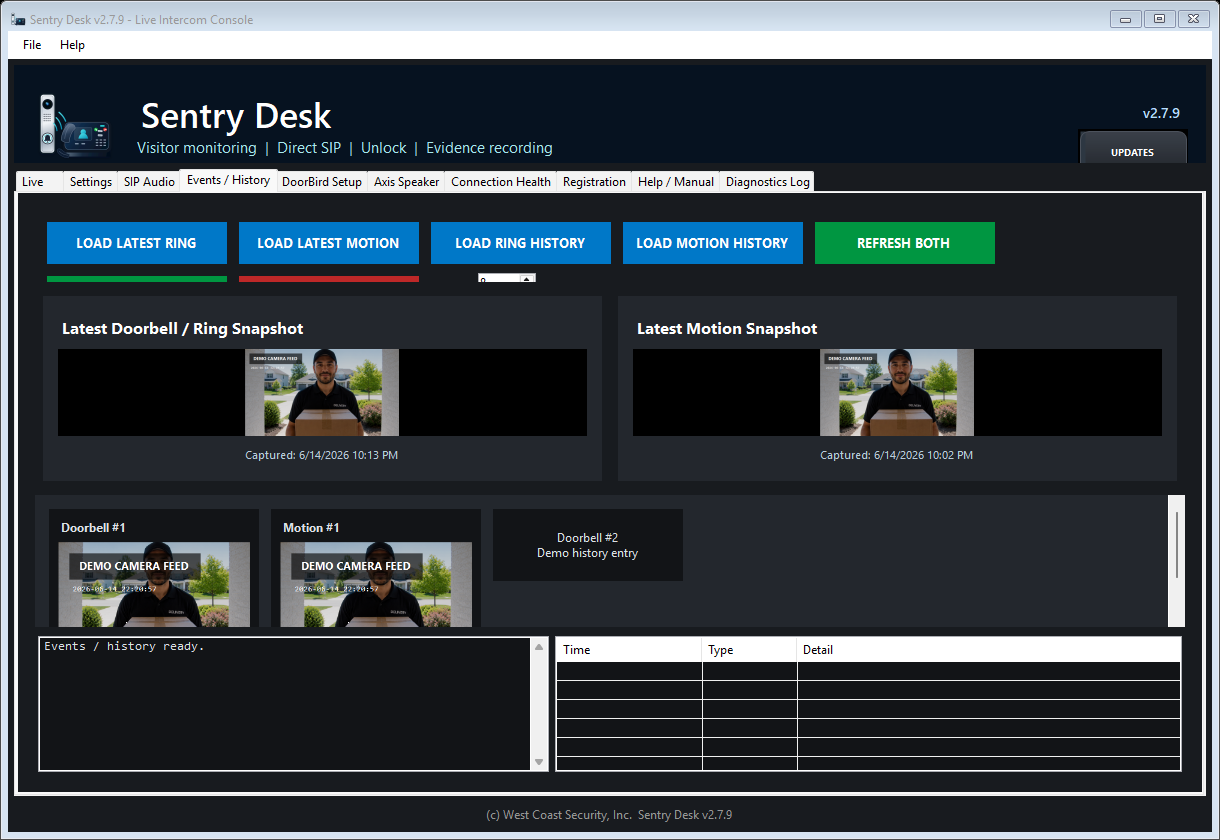Switch to the Live tab

pos(40,182)
